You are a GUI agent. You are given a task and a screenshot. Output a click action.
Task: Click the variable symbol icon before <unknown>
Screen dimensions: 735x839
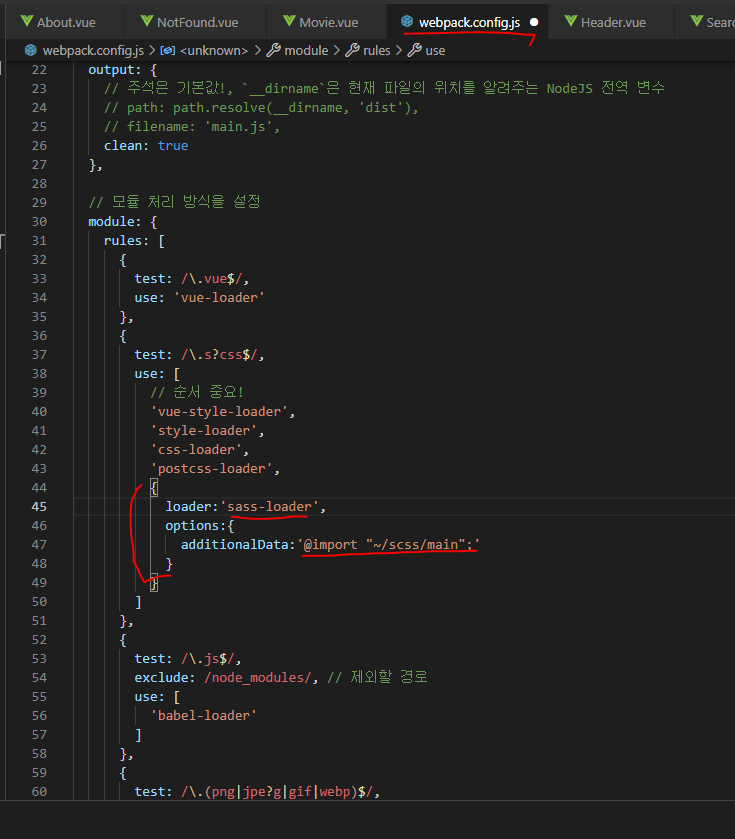168,50
